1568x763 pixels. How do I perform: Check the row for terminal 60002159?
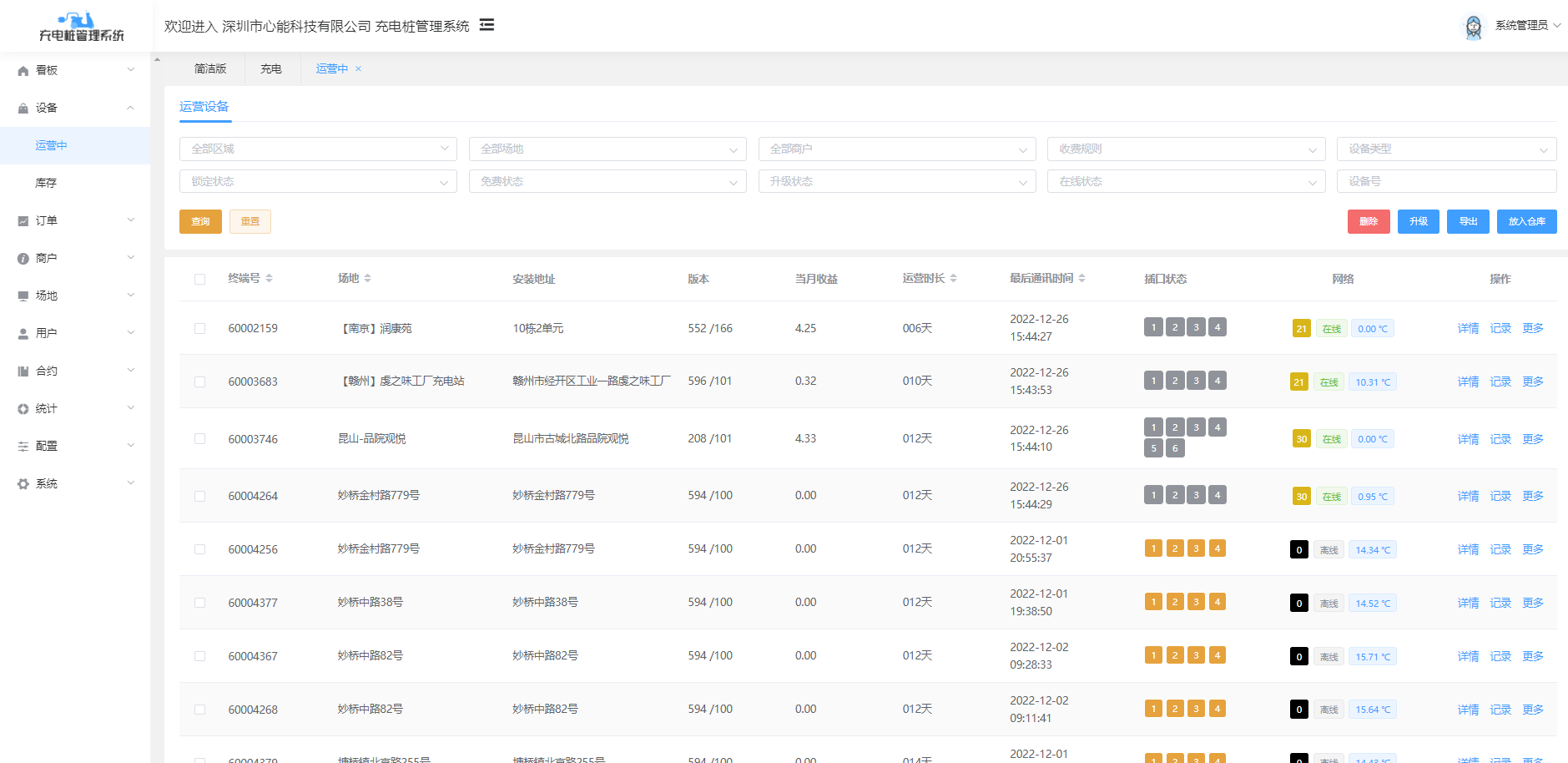coord(199,329)
